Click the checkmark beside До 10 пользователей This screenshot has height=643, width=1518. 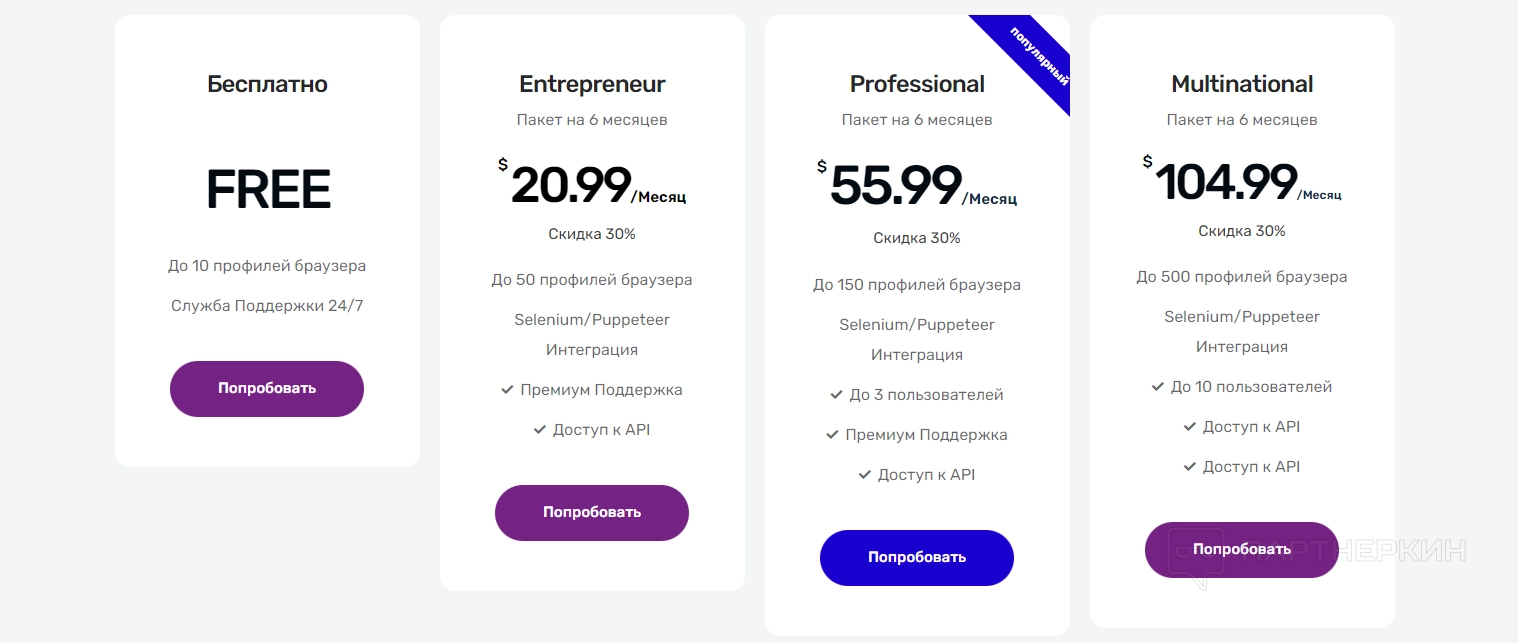coord(1157,387)
